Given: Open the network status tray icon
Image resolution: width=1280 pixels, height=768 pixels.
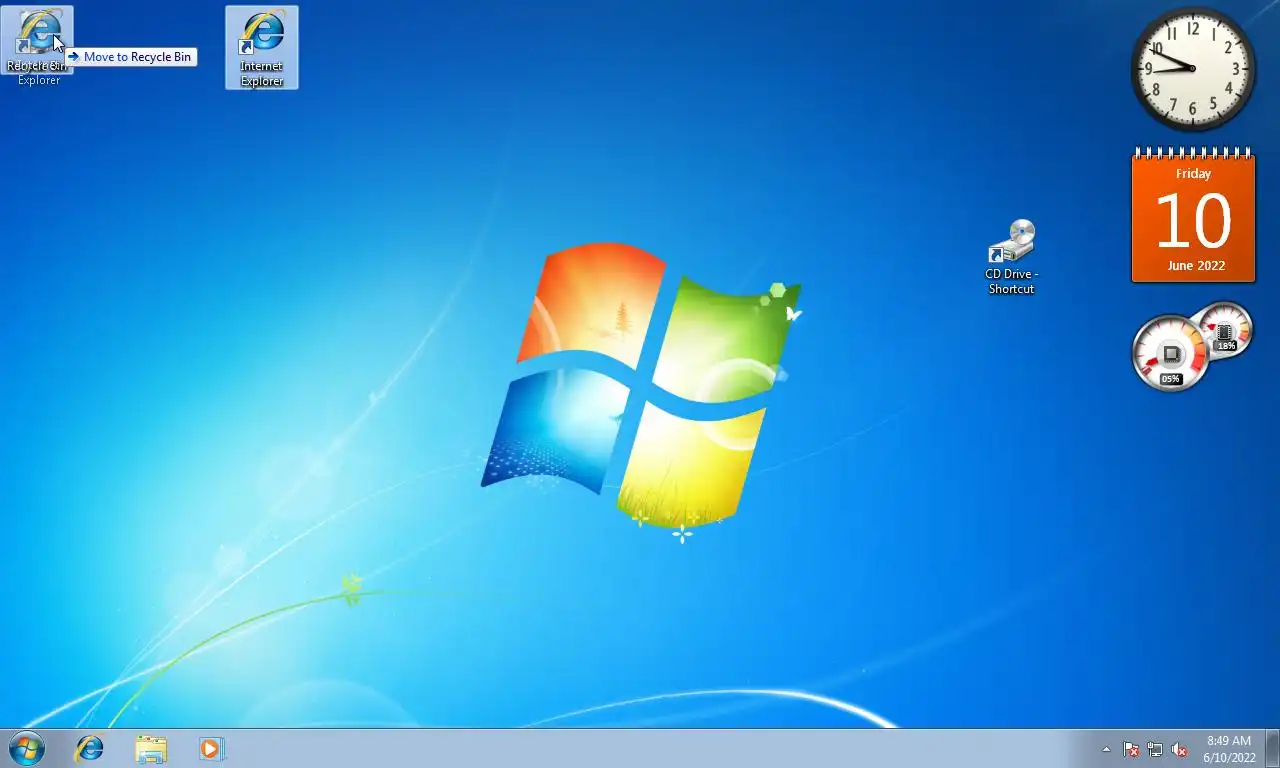Looking at the screenshot, I should [1155, 749].
